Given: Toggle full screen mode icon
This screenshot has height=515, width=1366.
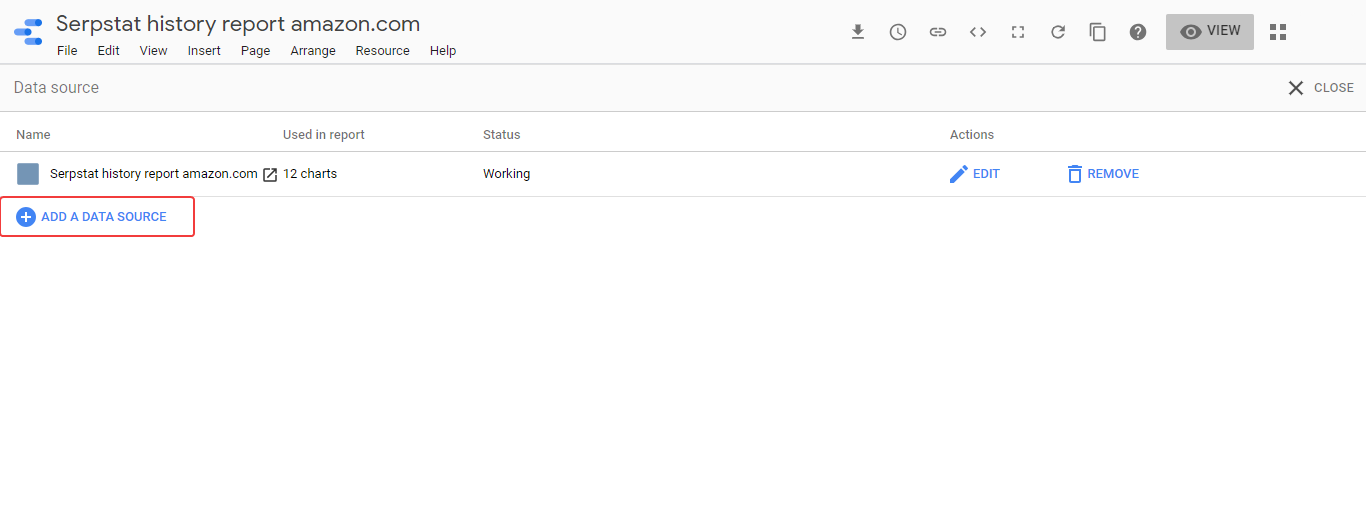Looking at the screenshot, I should click(1018, 32).
